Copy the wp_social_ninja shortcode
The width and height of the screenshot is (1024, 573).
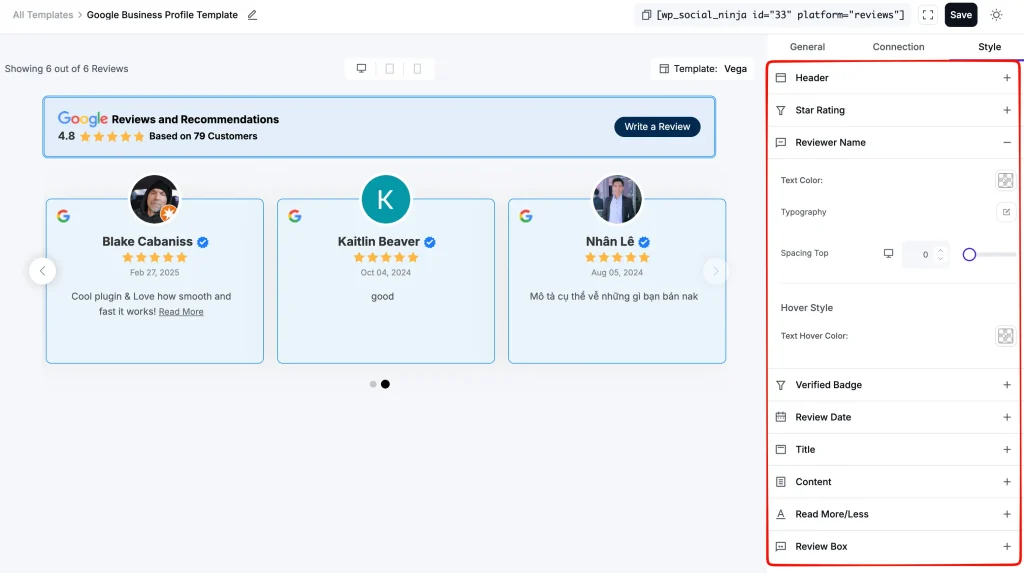(x=646, y=15)
